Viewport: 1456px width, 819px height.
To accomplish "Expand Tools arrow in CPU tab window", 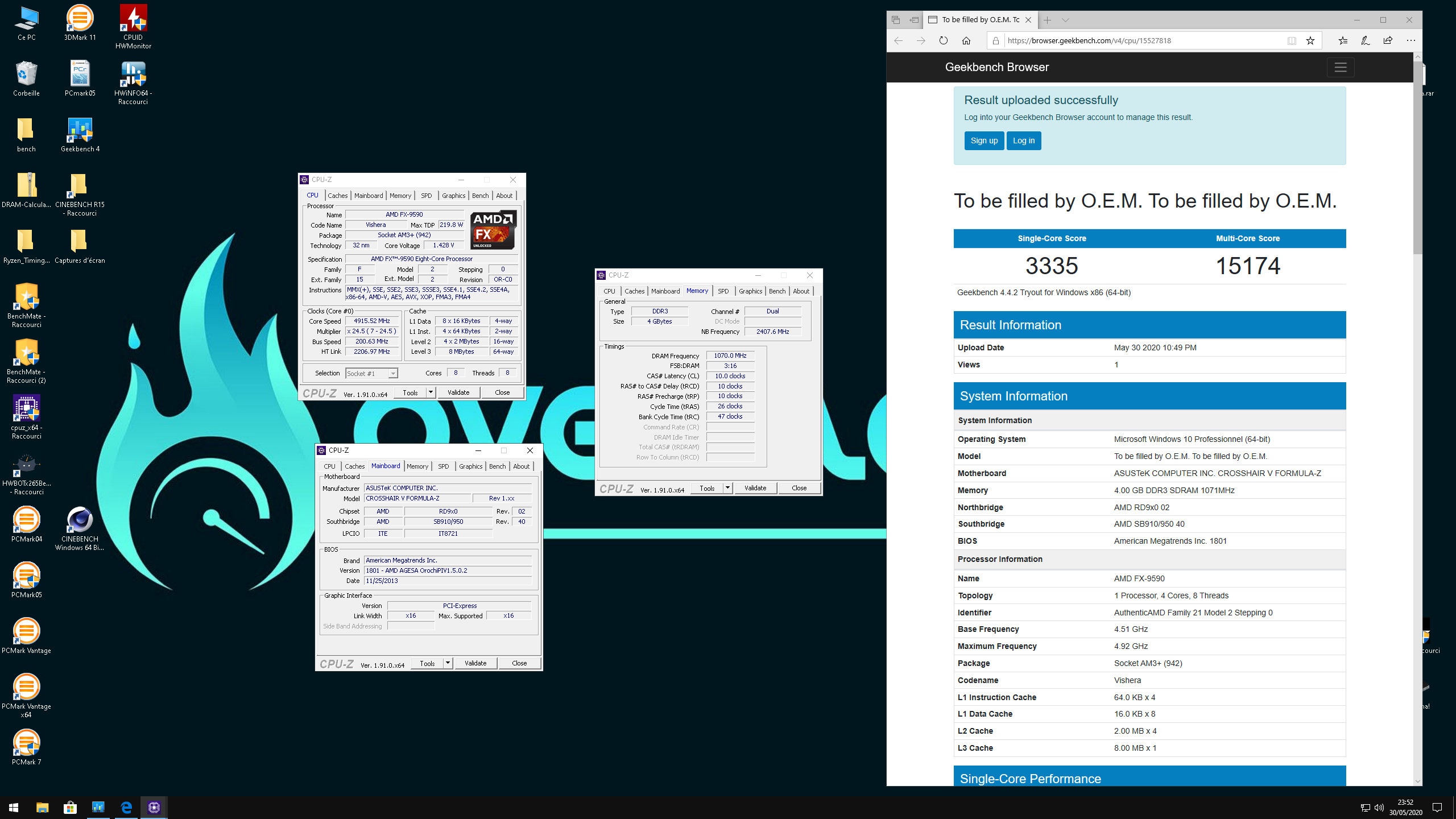I will pyautogui.click(x=431, y=392).
